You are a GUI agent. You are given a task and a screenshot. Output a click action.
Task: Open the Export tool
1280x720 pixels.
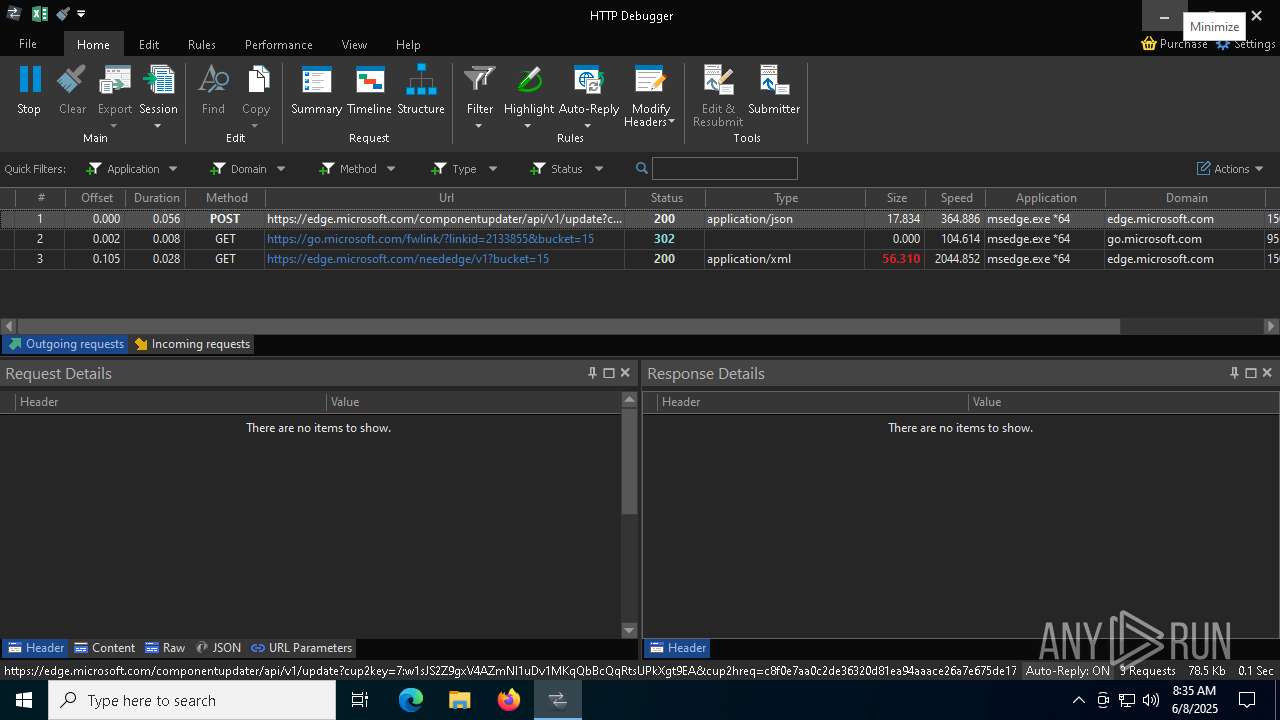[115, 80]
